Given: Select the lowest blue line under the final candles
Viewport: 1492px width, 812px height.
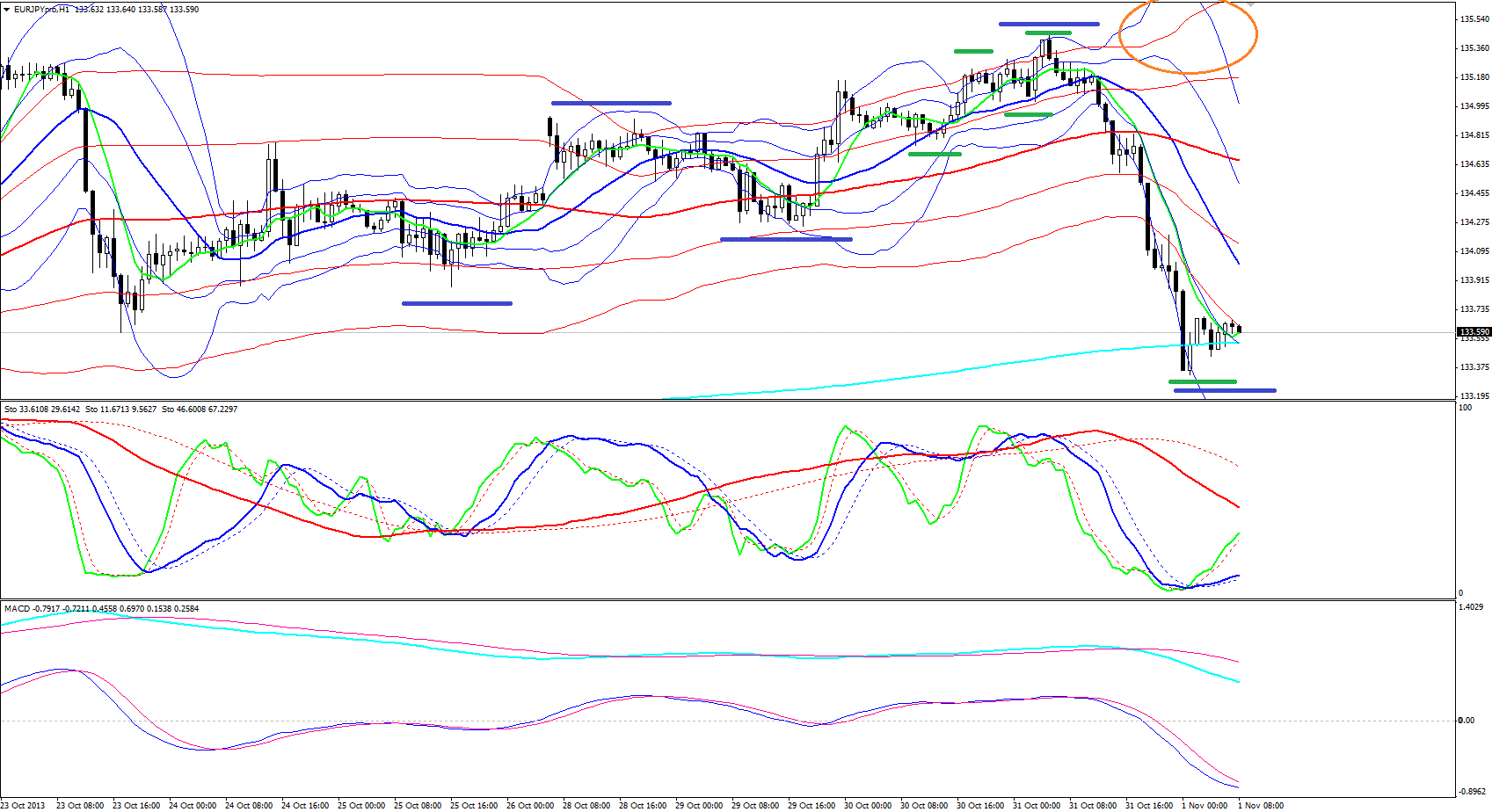Looking at the screenshot, I should [x=1224, y=390].
